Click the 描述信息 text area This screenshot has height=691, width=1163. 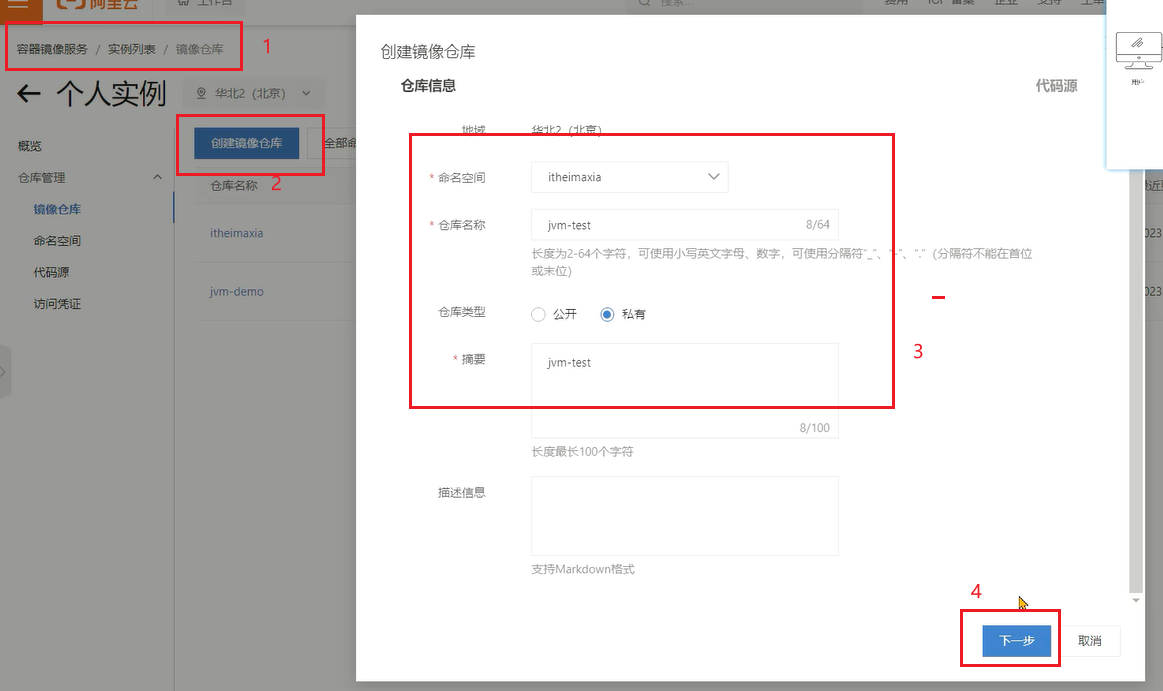[x=684, y=515]
